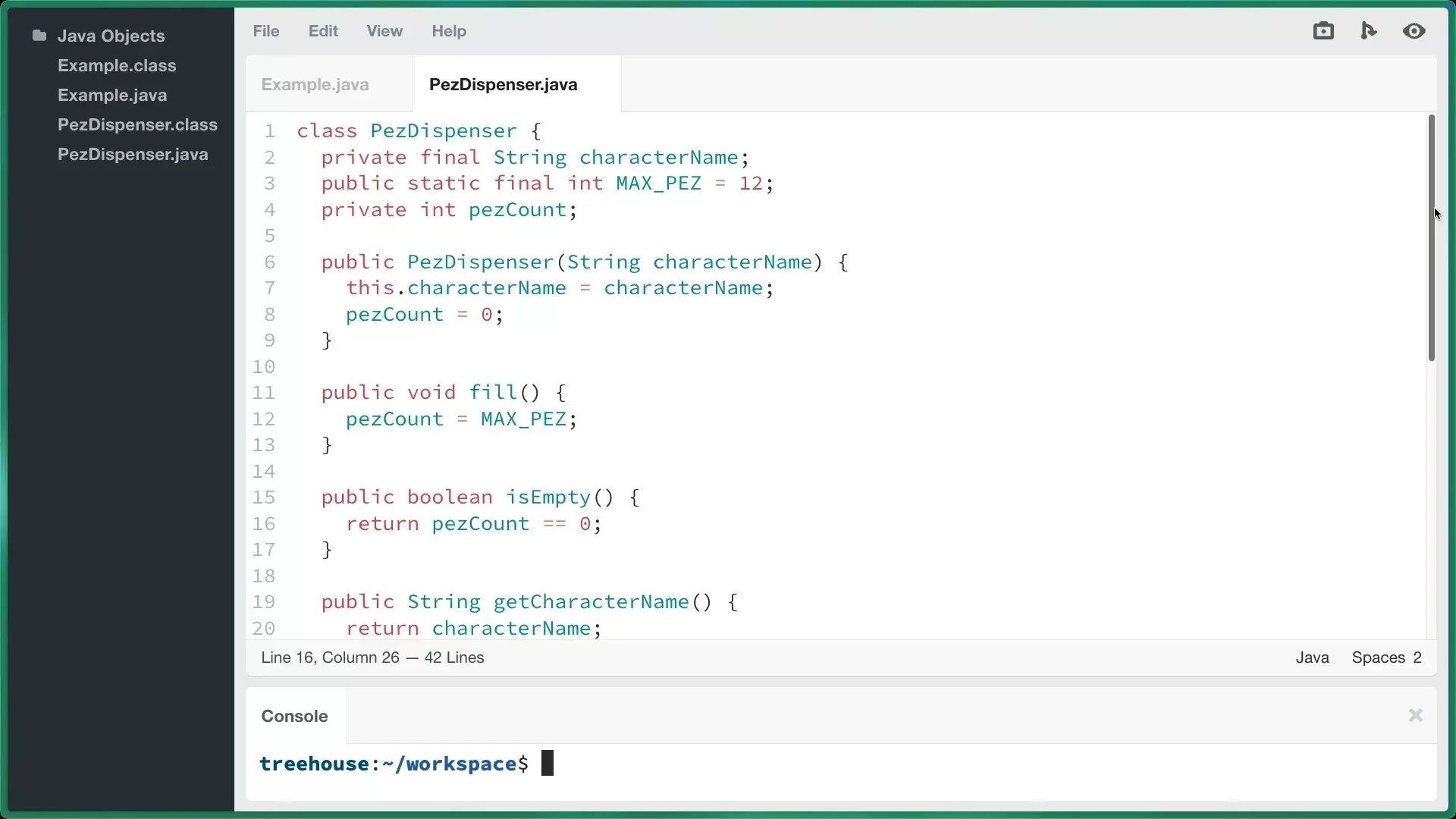Screen dimensions: 1456x819
Task: Click the fork workspace icon
Action: (x=1369, y=31)
